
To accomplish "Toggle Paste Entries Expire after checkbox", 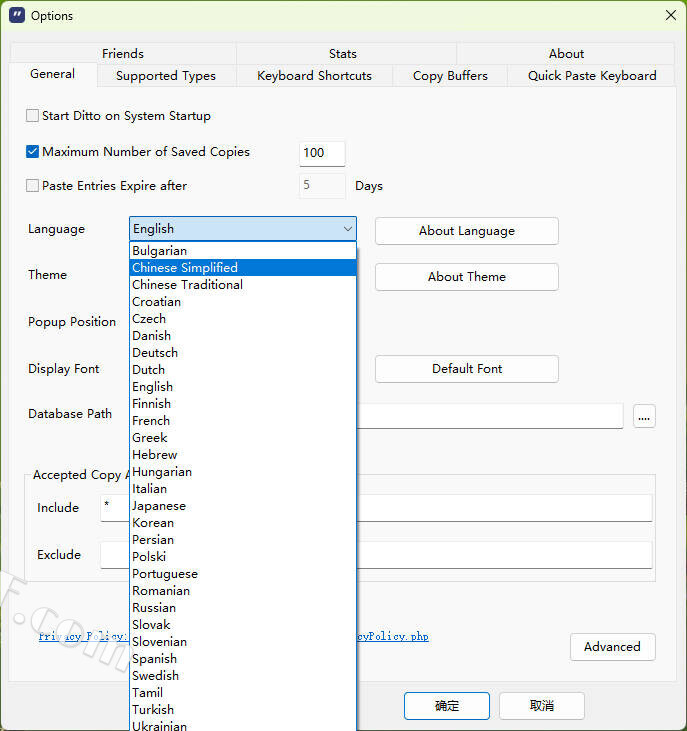I will click(32, 186).
